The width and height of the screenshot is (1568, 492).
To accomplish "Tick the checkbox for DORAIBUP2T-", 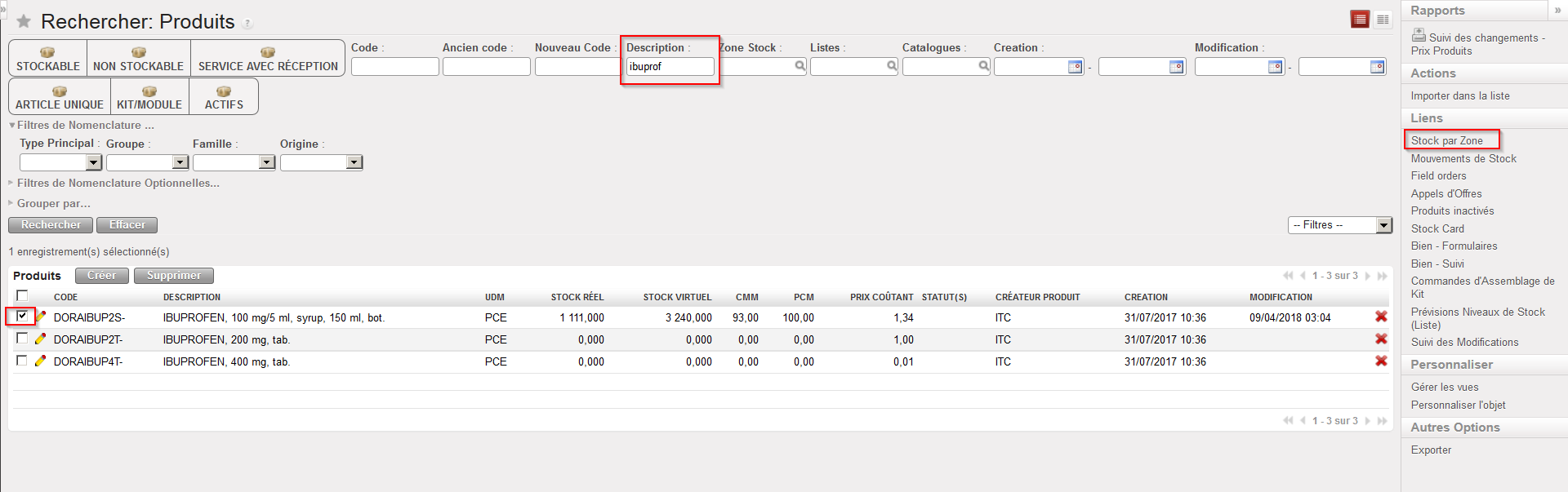I will tap(22, 339).
